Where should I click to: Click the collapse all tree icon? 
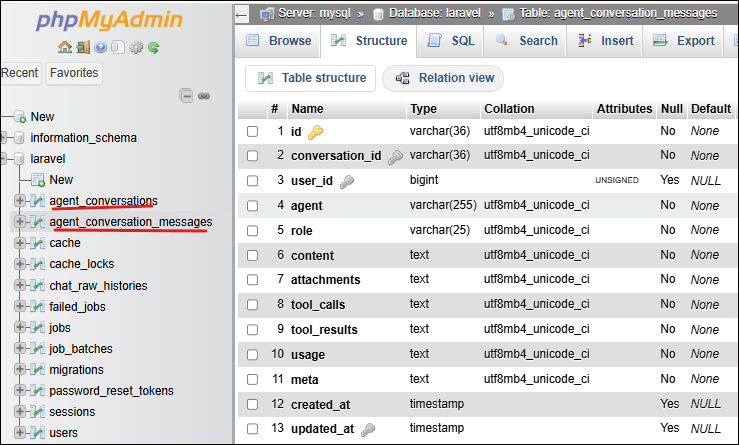point(186,96)
